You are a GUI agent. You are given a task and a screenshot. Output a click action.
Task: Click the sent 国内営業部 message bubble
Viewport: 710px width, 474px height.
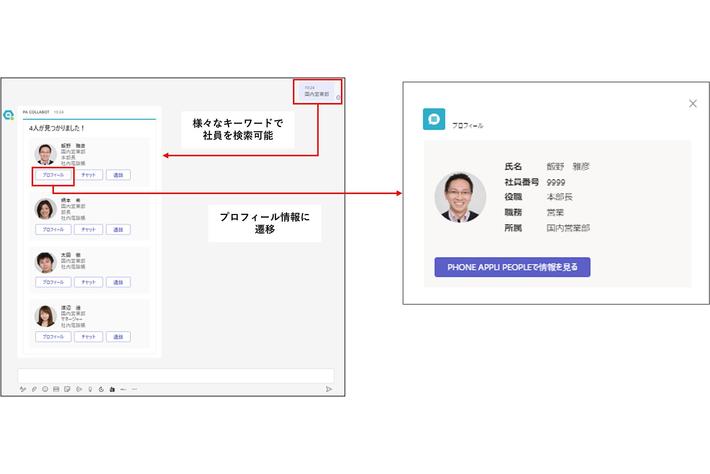coord(318,91)
